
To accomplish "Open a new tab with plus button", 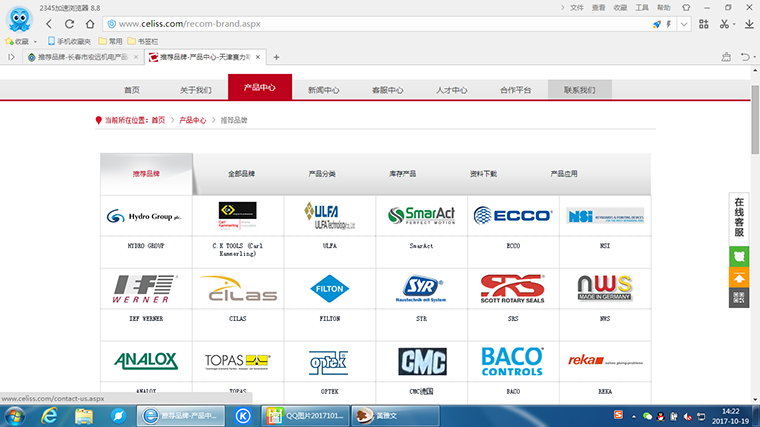I will [276, 57].
